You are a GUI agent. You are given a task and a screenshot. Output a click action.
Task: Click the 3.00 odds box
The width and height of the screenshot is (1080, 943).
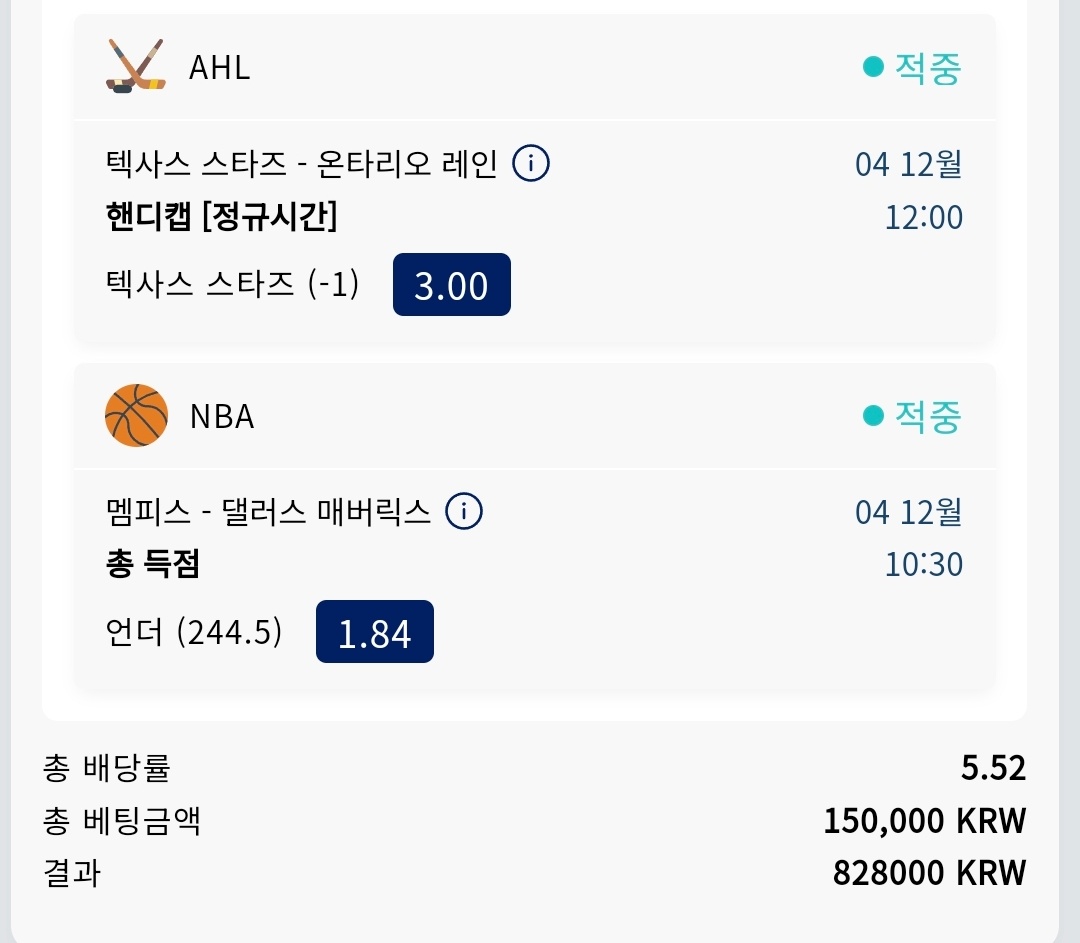pyautogui.click(x=451, y=285)
